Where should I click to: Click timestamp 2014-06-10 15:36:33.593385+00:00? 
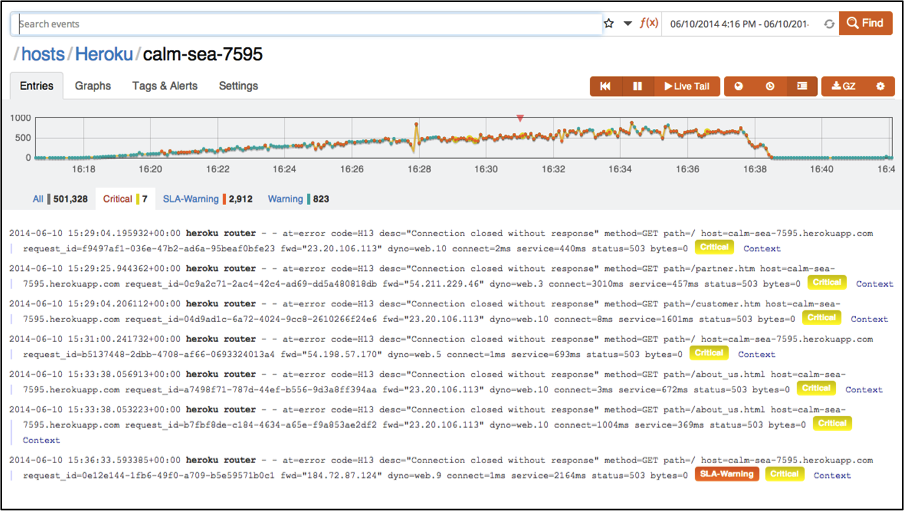(95, 460)
